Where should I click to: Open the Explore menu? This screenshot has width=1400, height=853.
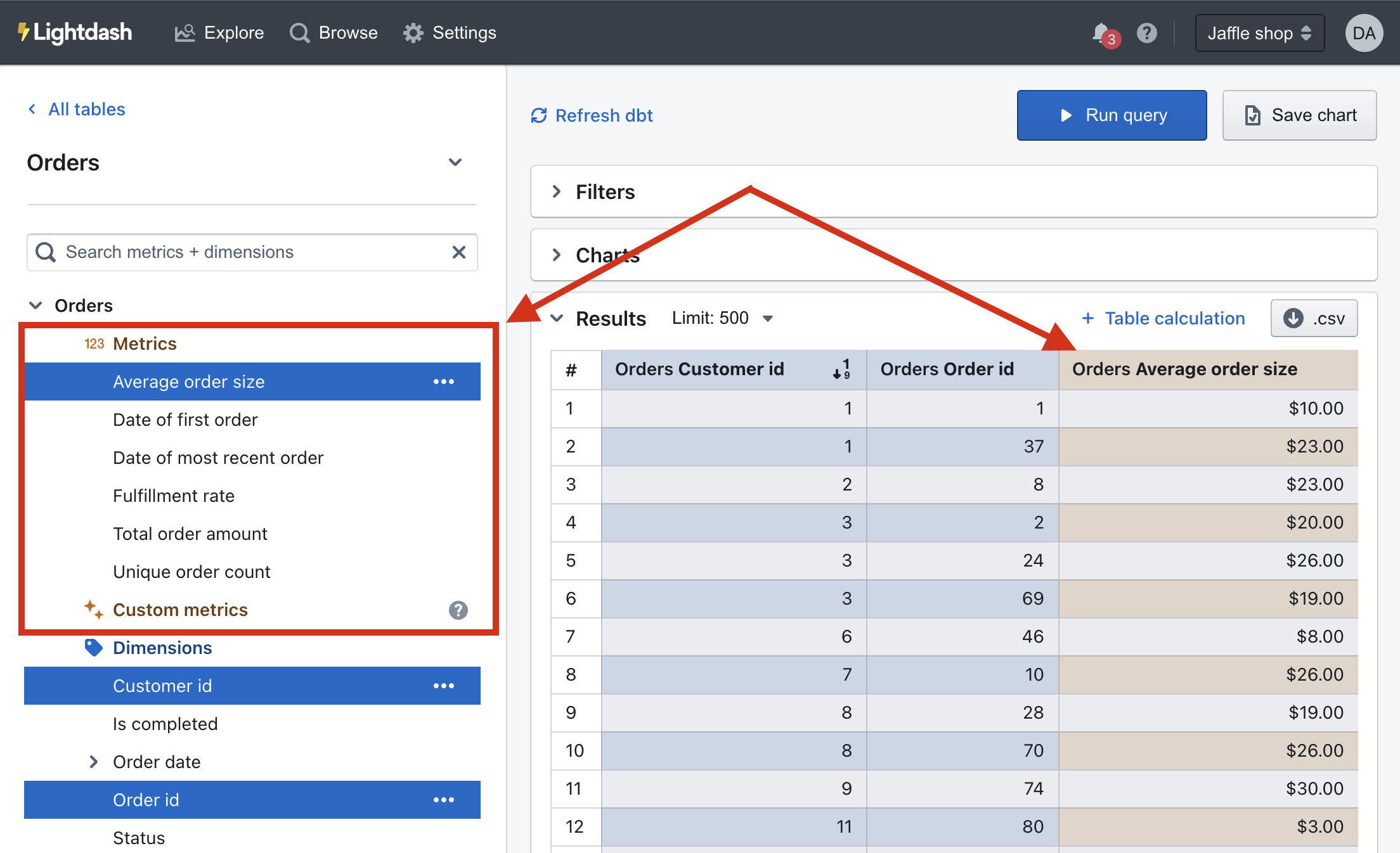tap(219, 33)
